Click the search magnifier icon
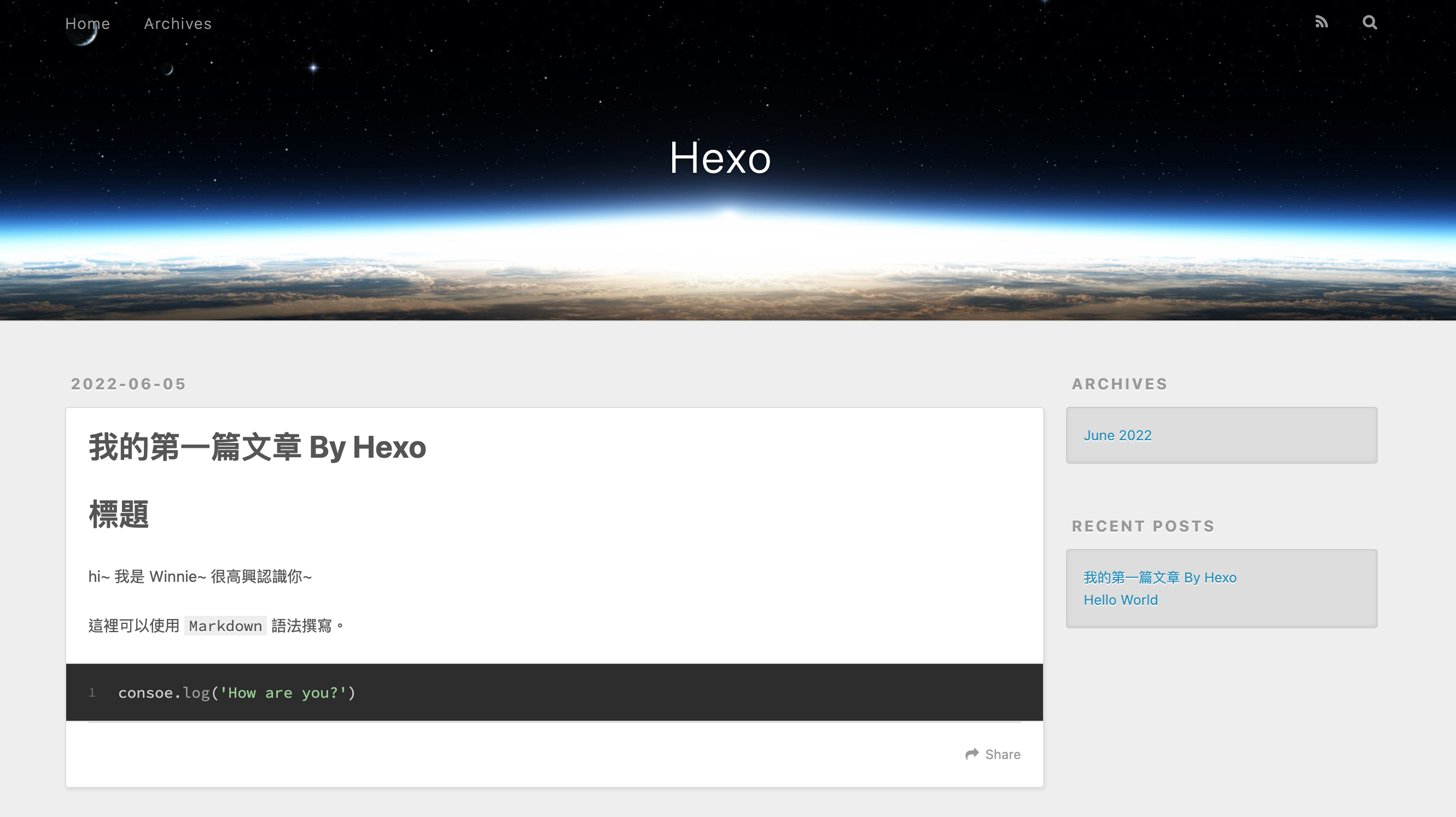 click(1370, 22)
